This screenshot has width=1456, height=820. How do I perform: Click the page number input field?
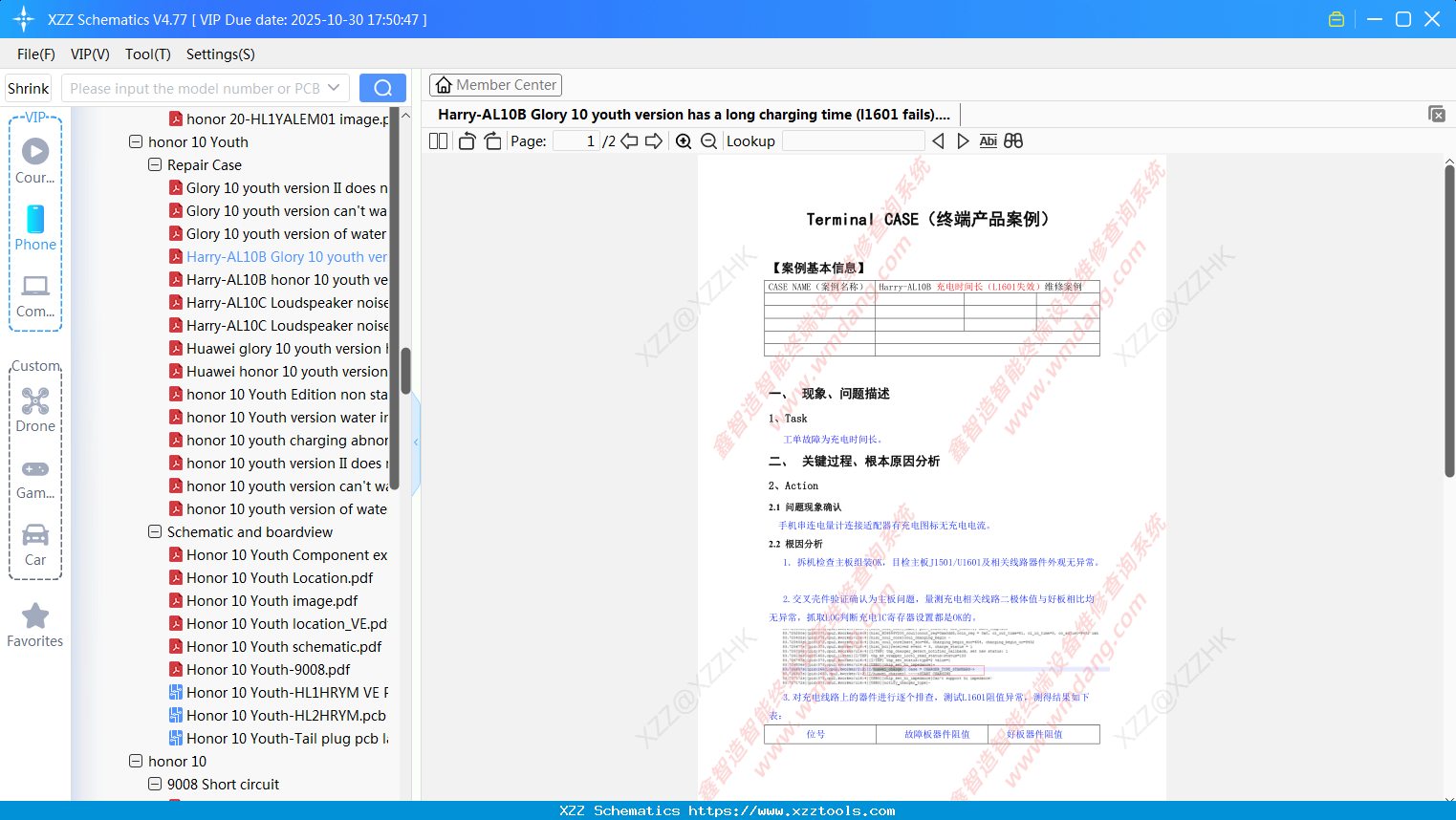point(576,140)
